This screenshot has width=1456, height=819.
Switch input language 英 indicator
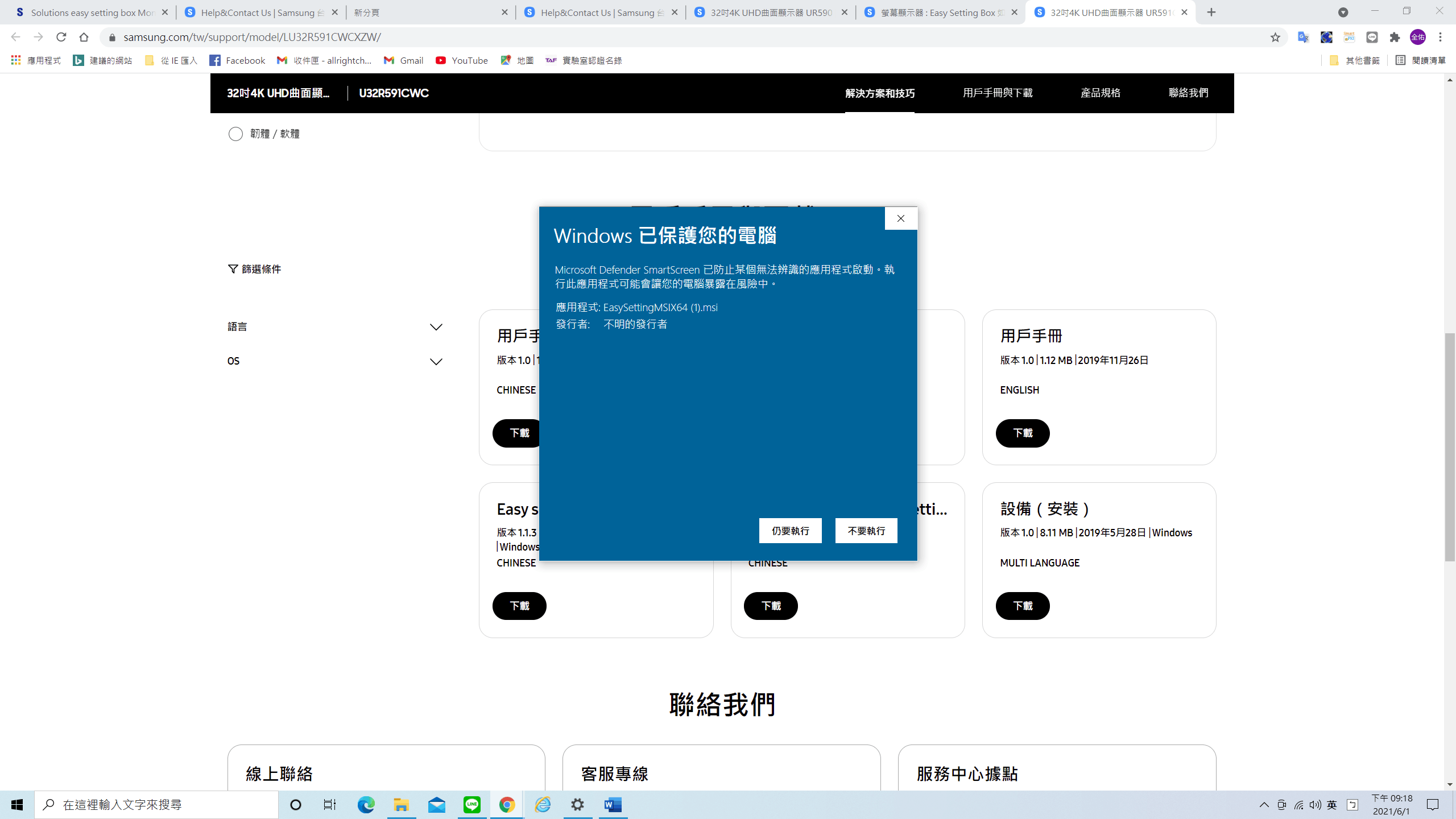(1332, 805)
